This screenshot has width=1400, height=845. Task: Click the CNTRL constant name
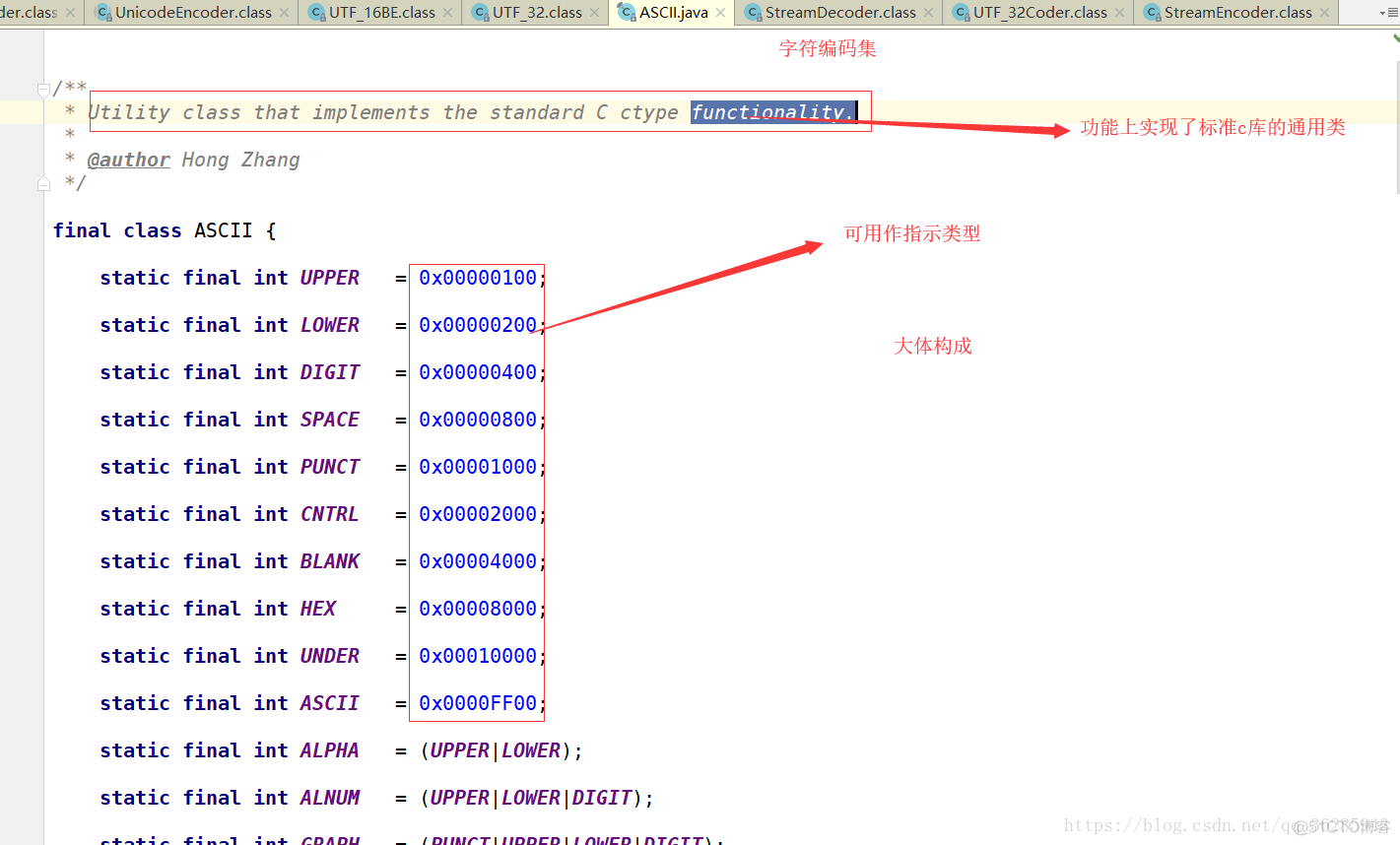tap(330, 514)
